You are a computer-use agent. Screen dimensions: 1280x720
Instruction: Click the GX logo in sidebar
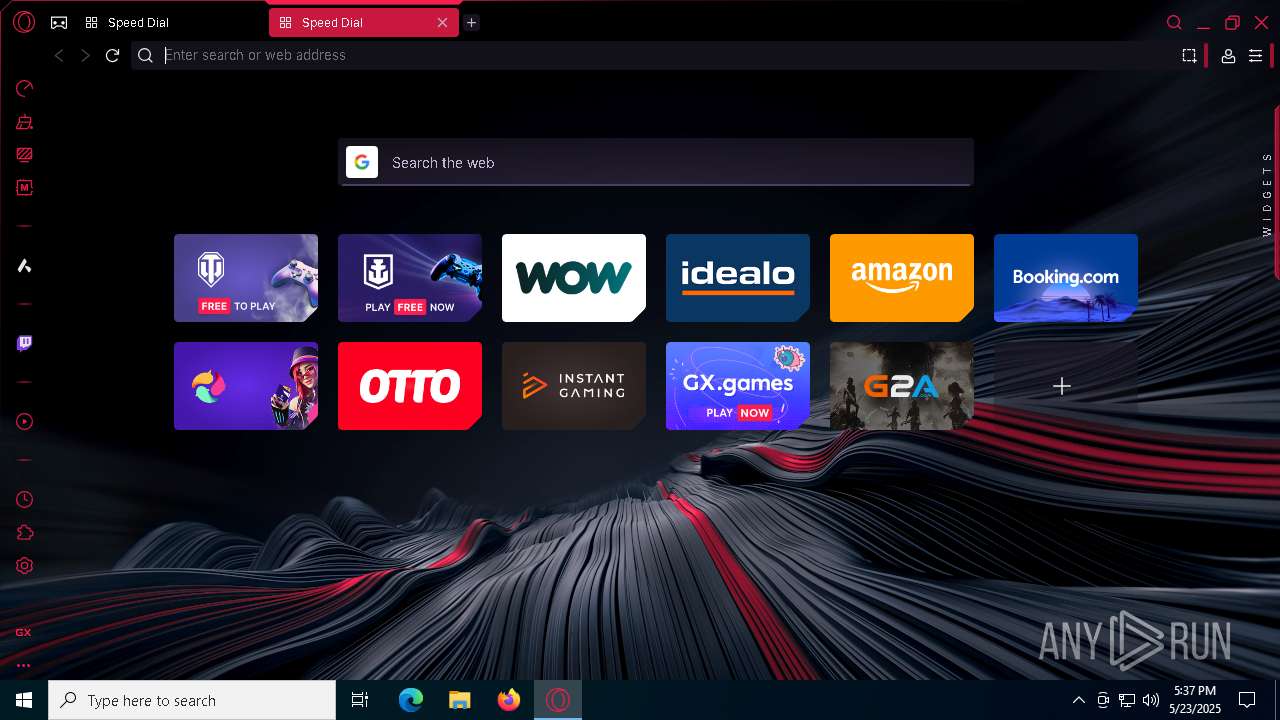point(23,632)
